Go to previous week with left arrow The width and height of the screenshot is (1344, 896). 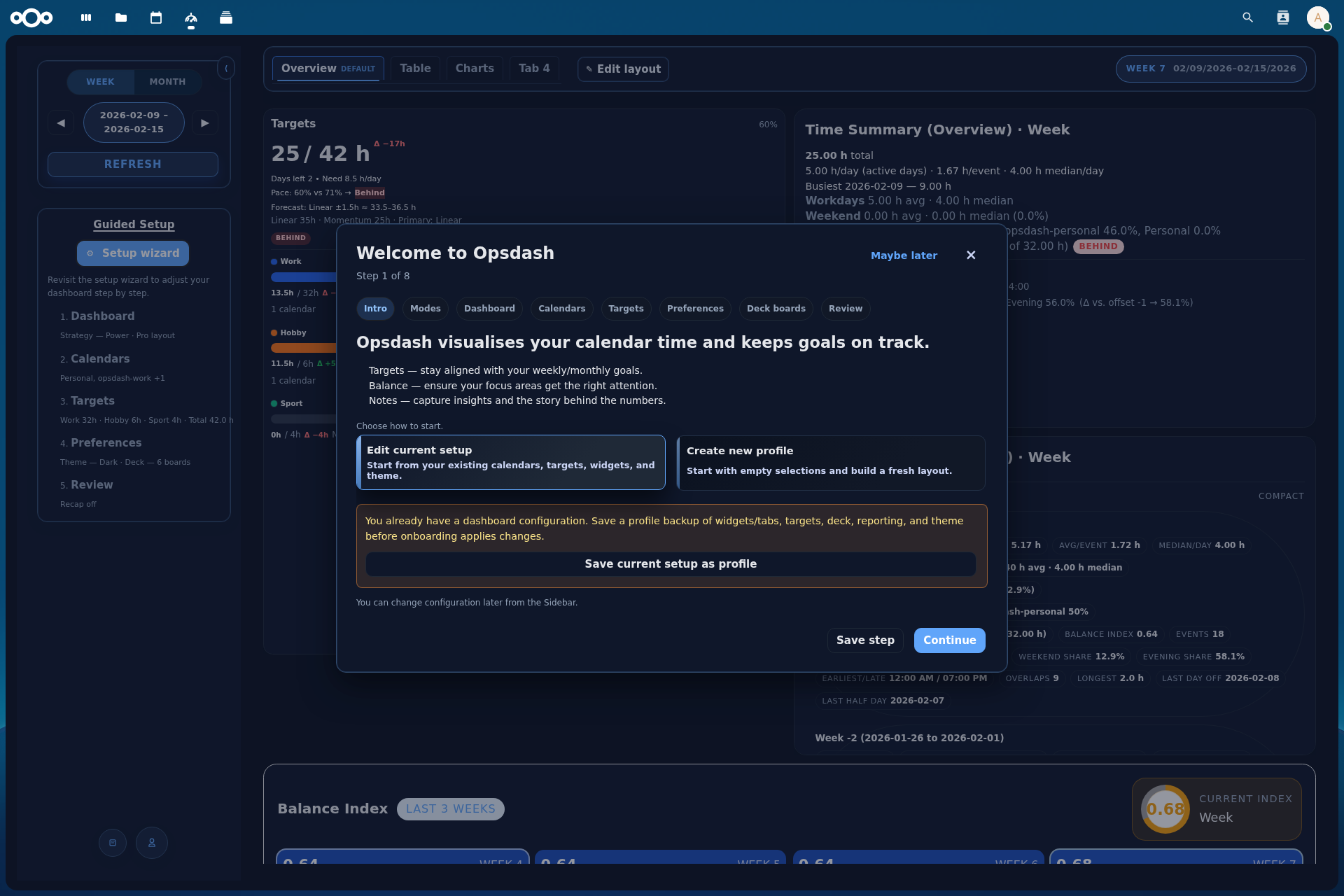point(61,122)
